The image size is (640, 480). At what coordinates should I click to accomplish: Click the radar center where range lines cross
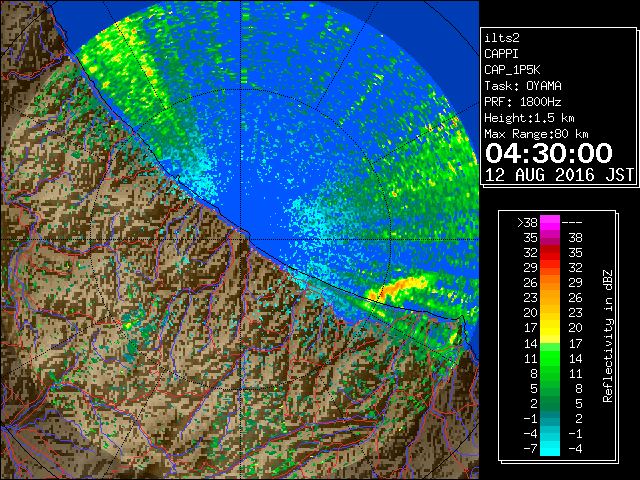(241, 239)
